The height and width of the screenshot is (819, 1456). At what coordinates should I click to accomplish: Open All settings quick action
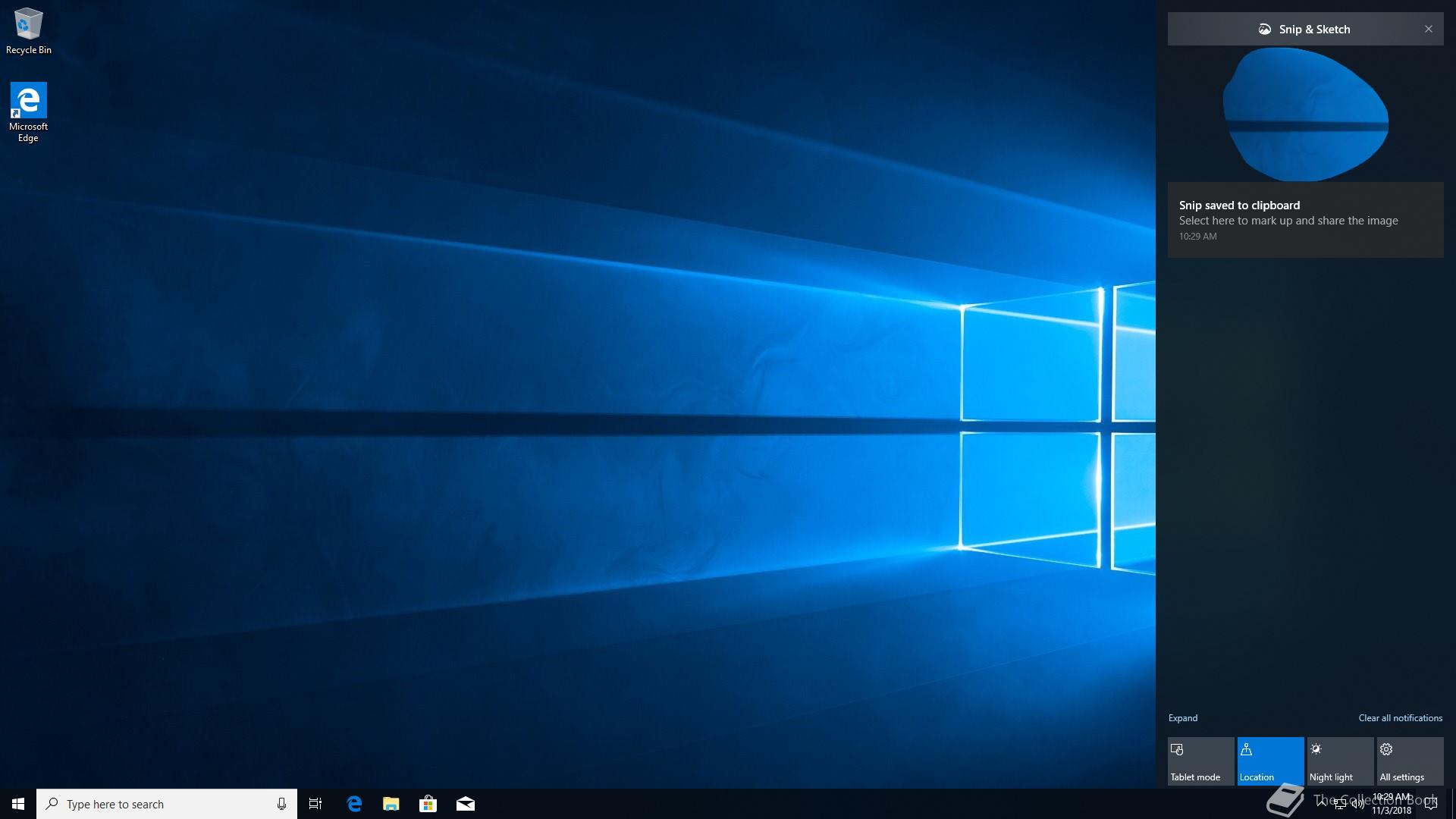(x=1410, y=761)
